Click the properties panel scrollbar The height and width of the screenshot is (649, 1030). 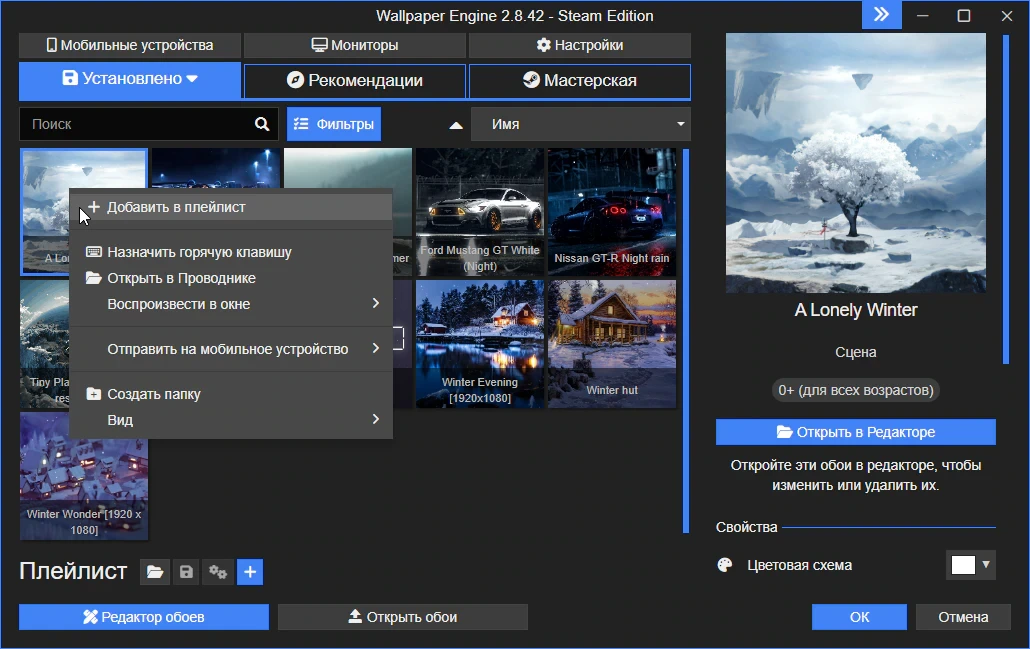click(x=1006, y=199)
